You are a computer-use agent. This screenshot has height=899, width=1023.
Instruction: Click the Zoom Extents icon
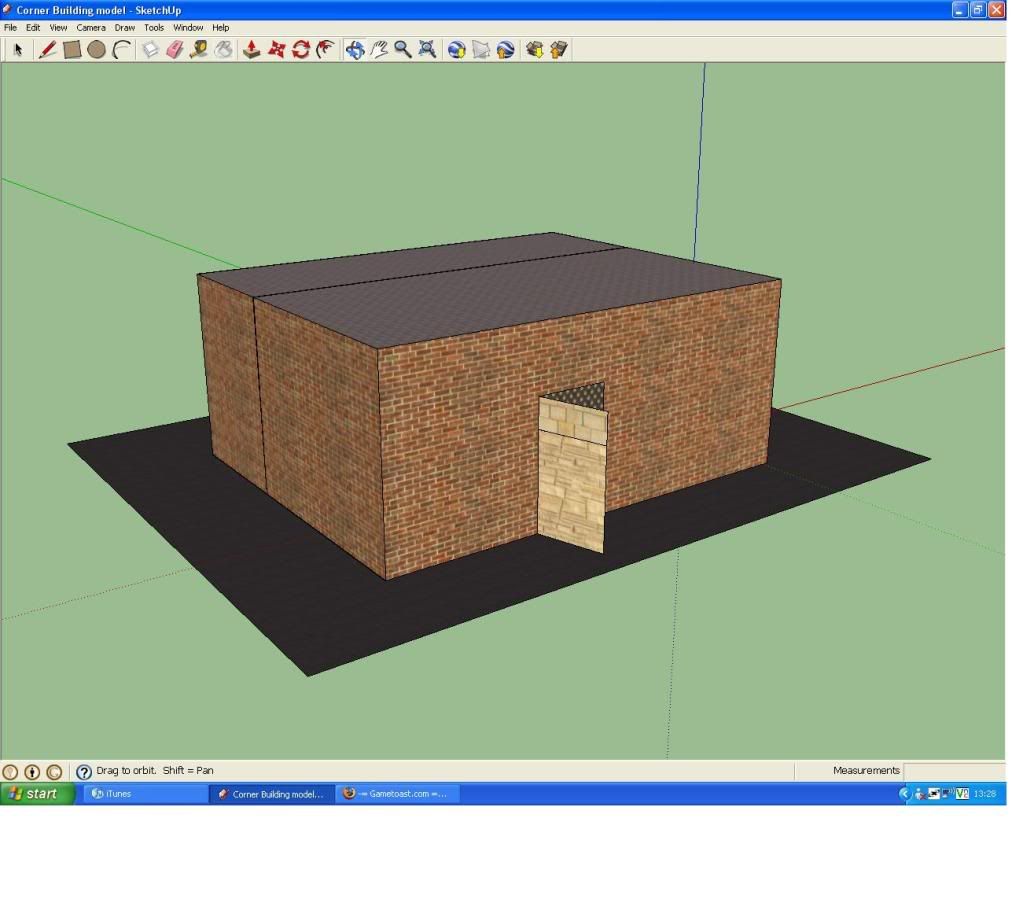click(x=427, y=50)
